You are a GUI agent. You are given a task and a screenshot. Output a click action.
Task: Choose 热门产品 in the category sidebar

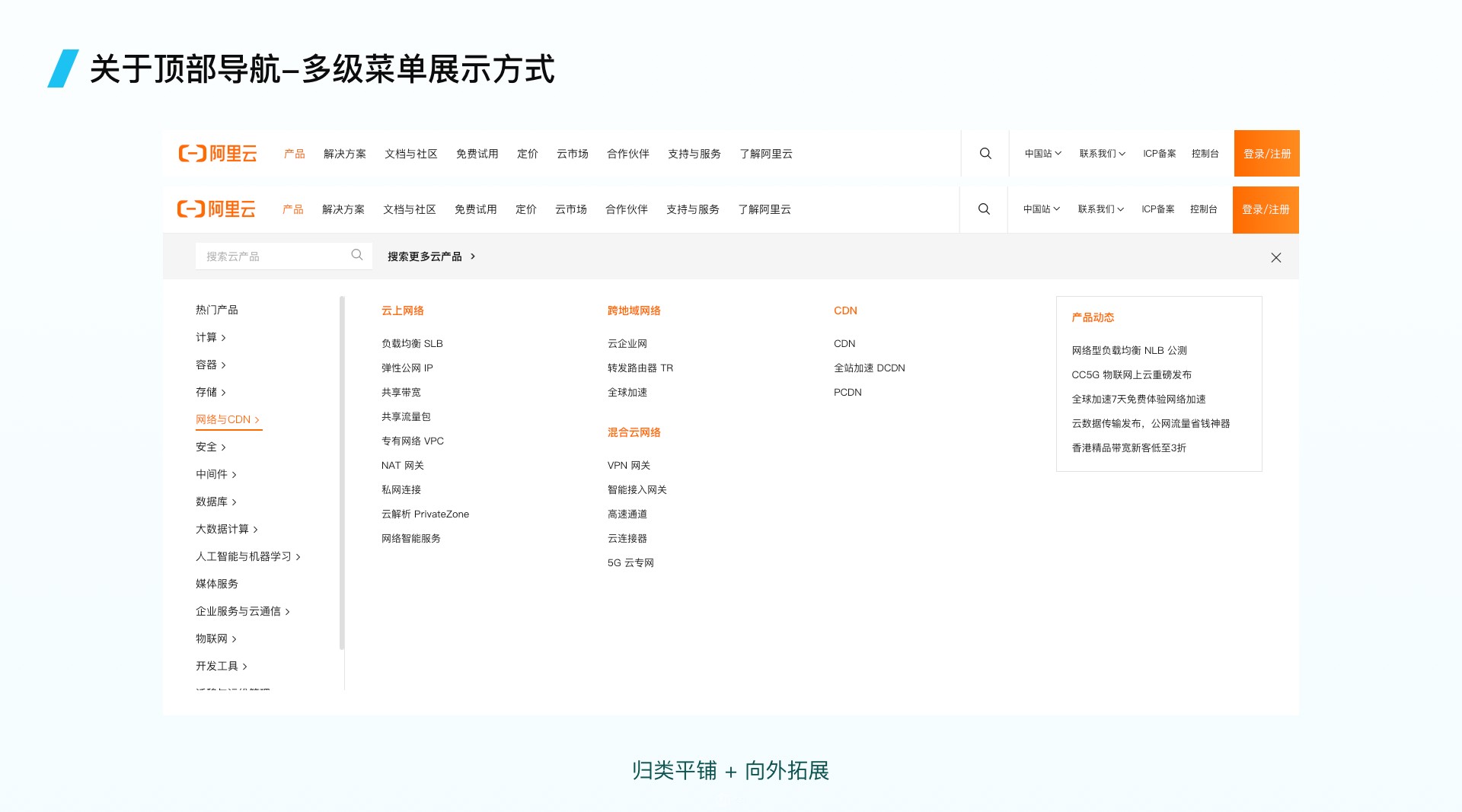point(217,310)
